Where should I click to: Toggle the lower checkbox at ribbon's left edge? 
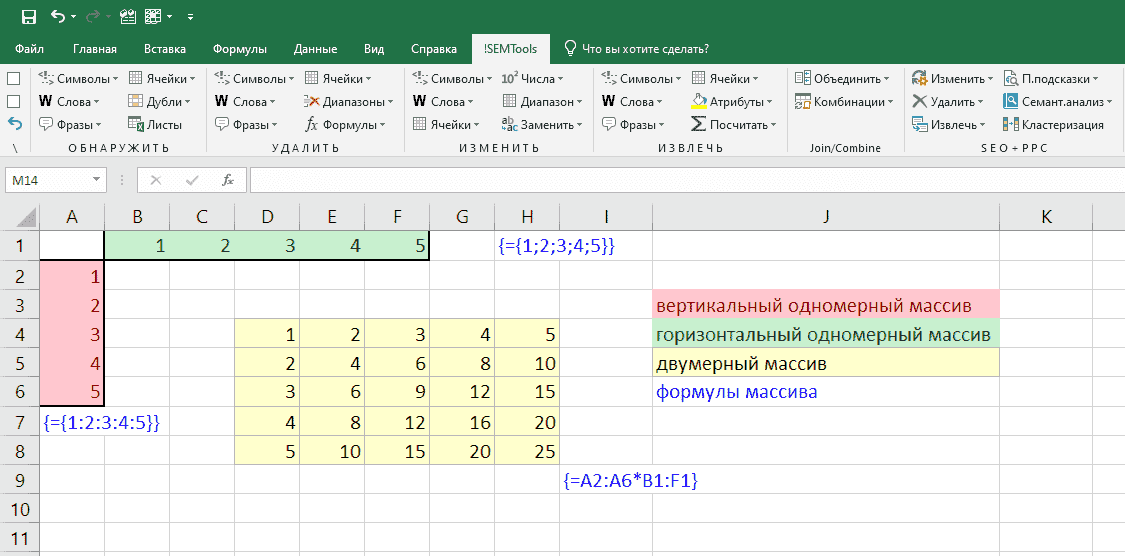pos(14,101)
